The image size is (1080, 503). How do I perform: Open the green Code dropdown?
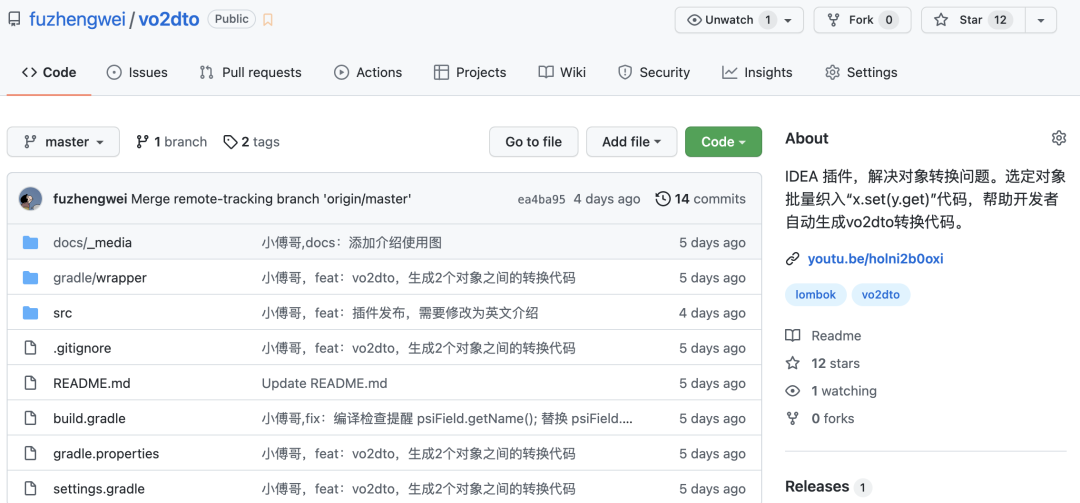coord(723,142)
